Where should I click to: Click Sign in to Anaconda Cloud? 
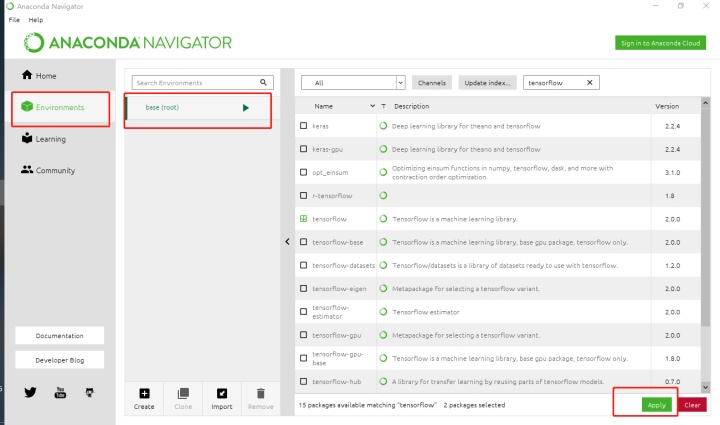coord(660,43)
